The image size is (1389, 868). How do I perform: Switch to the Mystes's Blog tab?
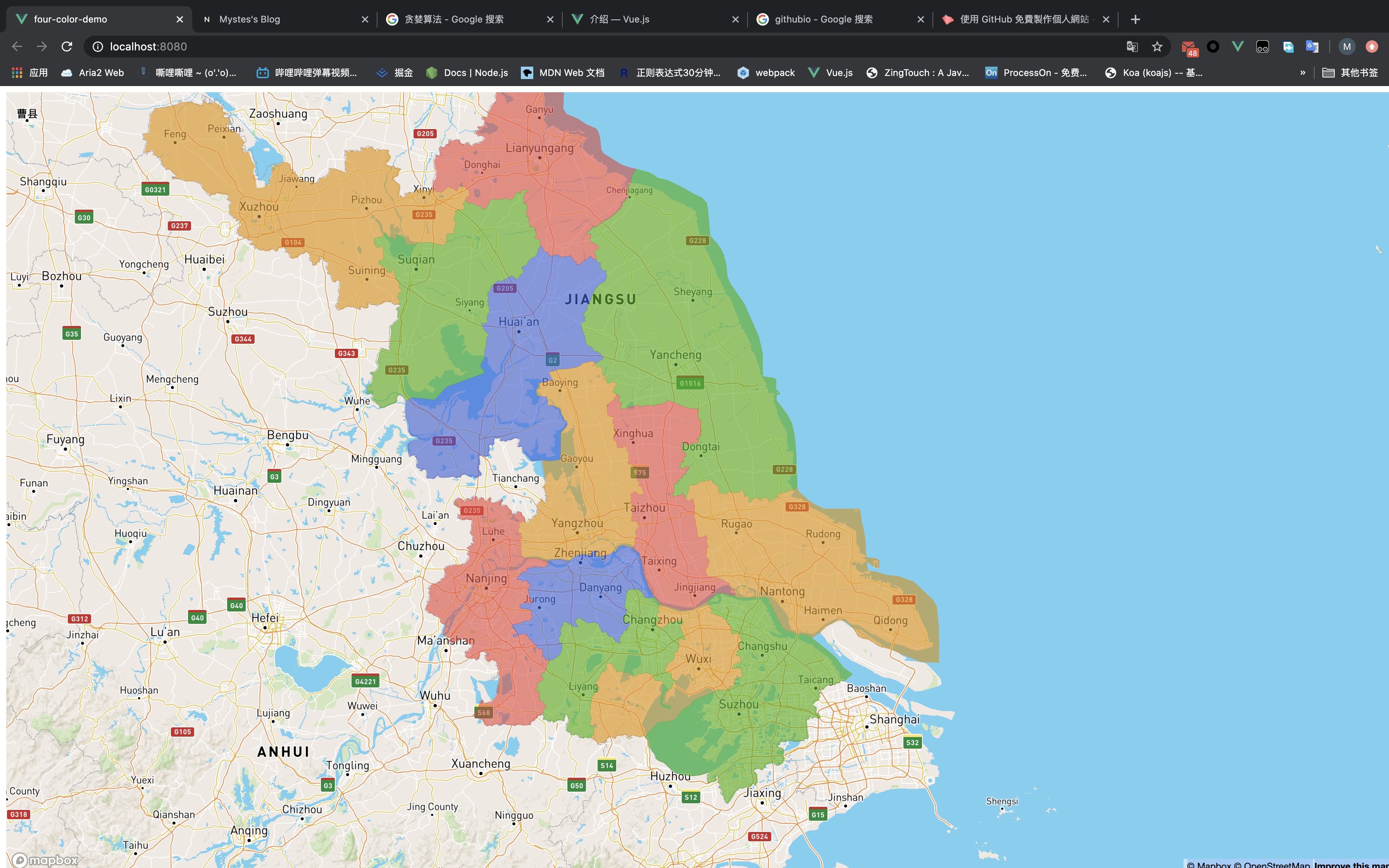pyautogui.click(x=250, y=19)
